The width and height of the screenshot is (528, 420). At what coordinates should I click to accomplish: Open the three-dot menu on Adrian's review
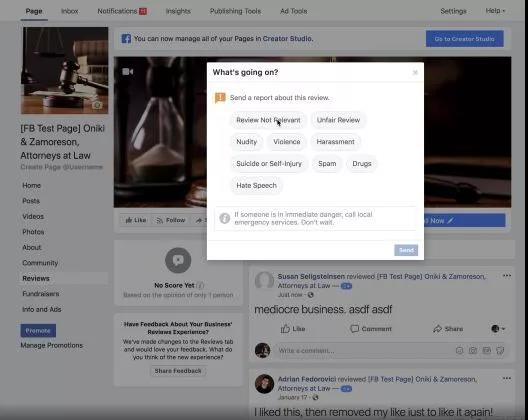[x=506, y=379]
